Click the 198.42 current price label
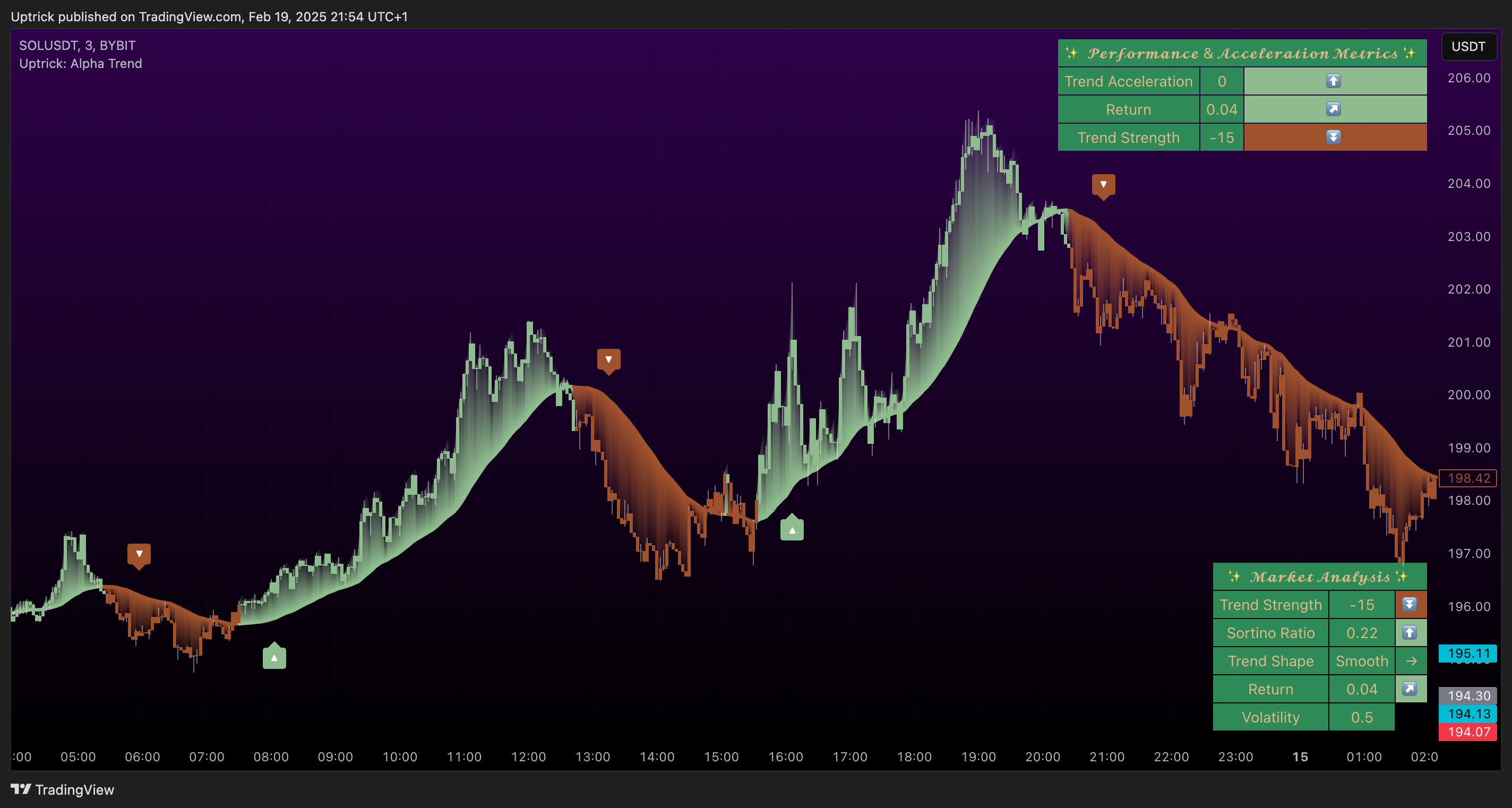1512x808 pixels. pos(1468,478)
